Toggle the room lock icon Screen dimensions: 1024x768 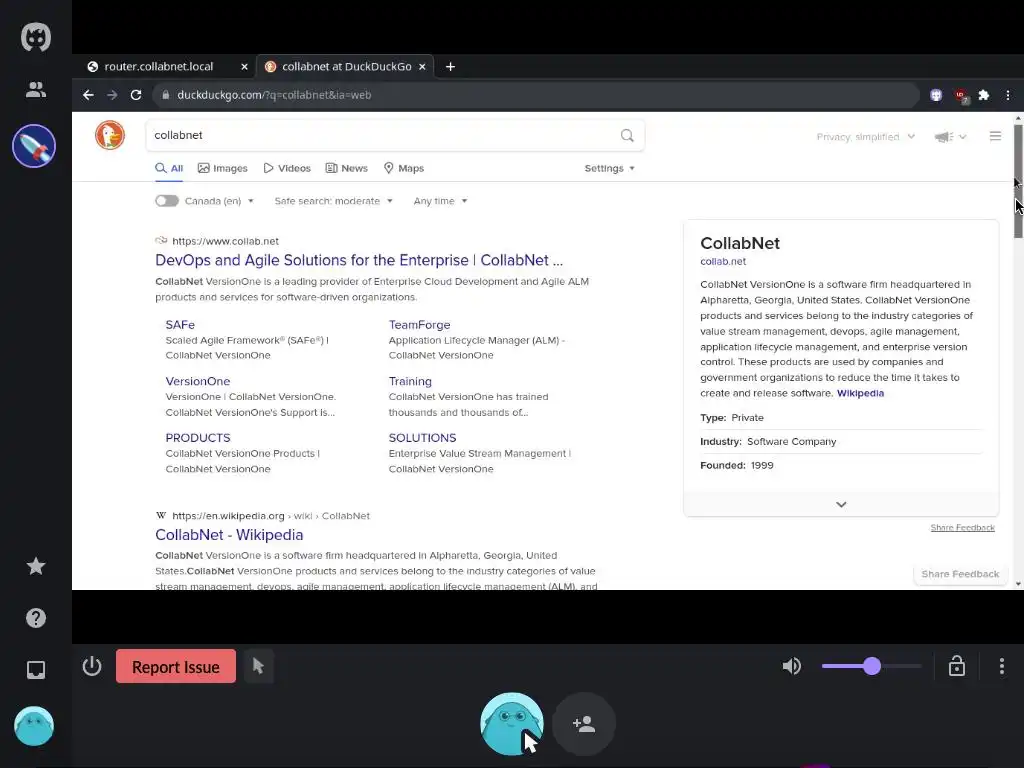coord(957,666)
